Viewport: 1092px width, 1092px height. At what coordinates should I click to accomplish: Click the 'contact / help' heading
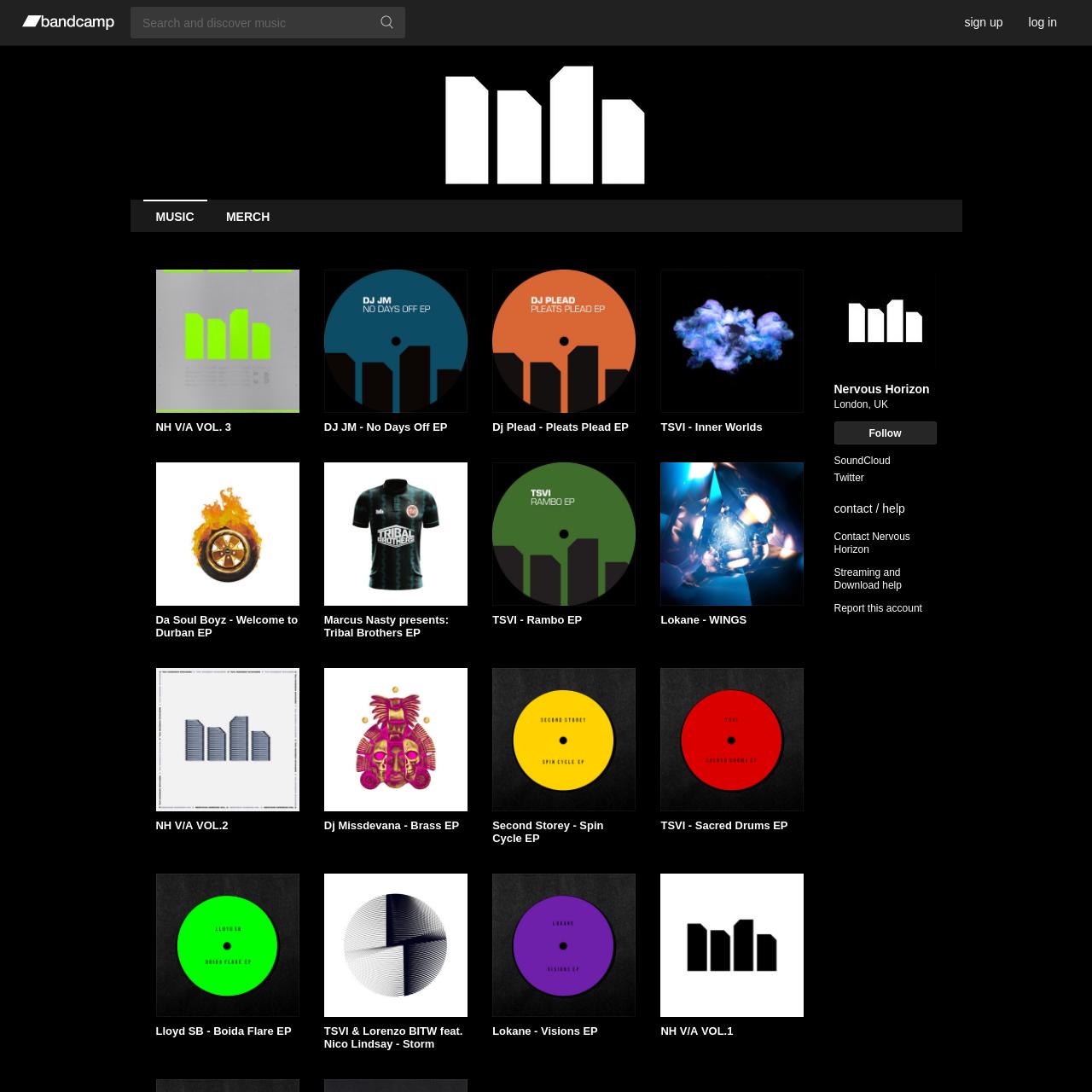point(869,508)
